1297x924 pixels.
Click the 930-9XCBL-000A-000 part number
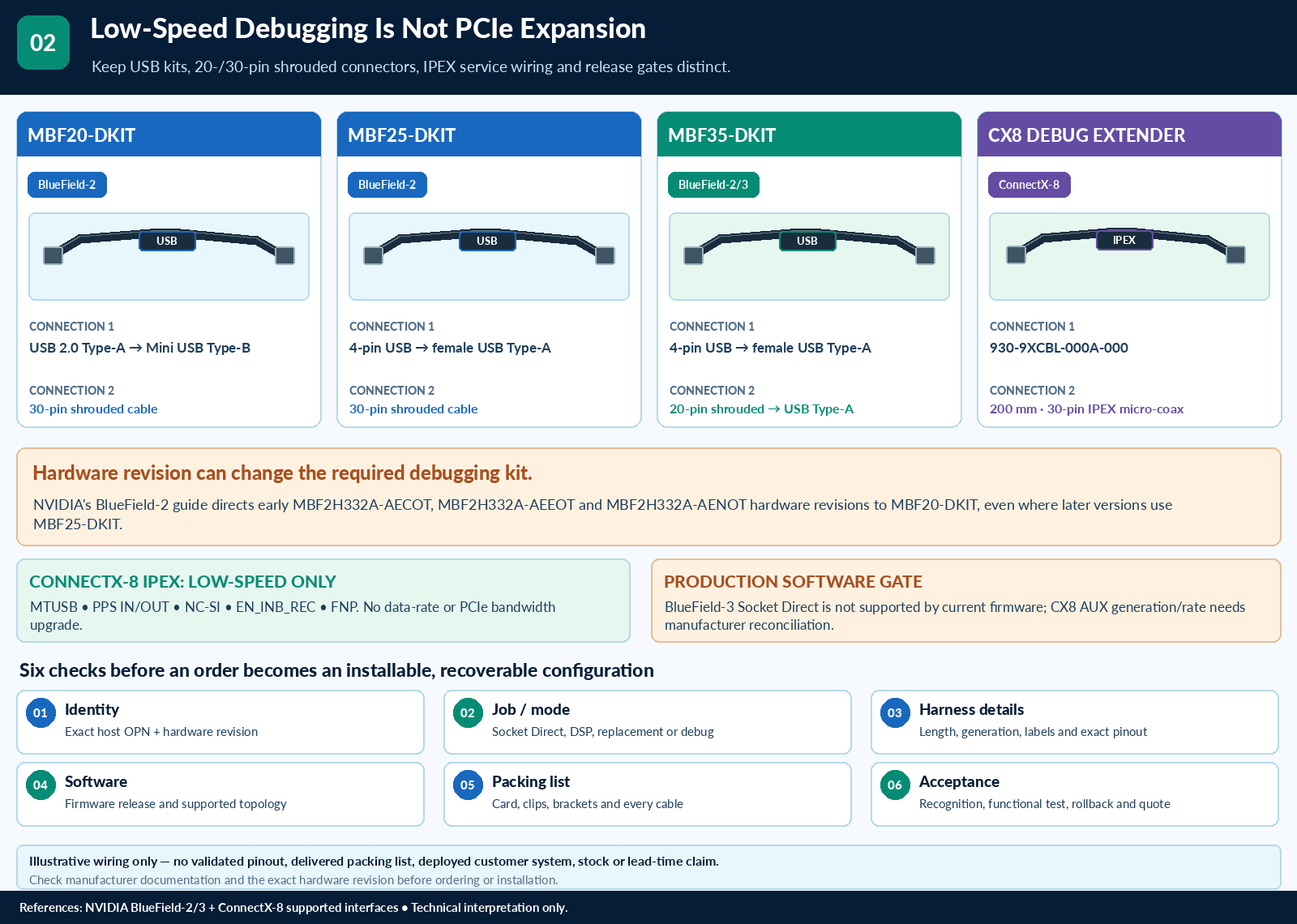pyautogui.click(x=1059, y=348)
